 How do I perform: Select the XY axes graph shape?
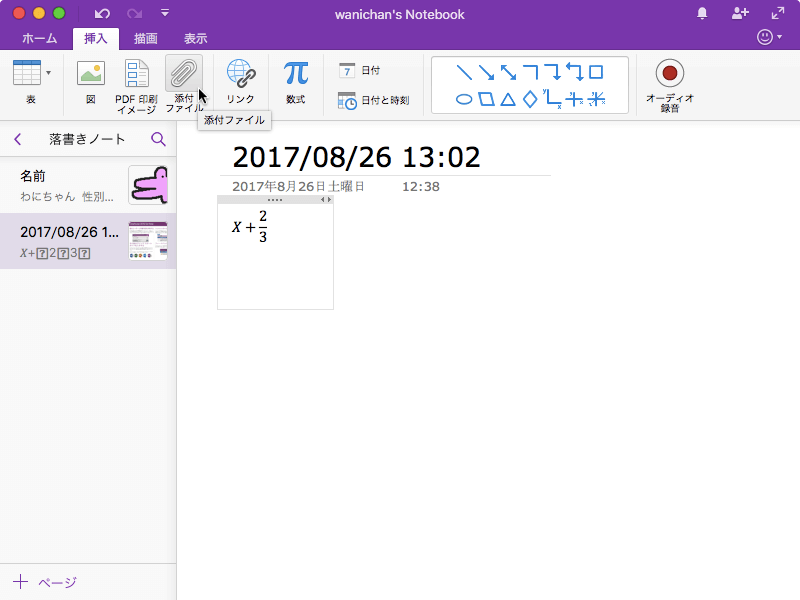pyautogui.click(x=553, y=99)
